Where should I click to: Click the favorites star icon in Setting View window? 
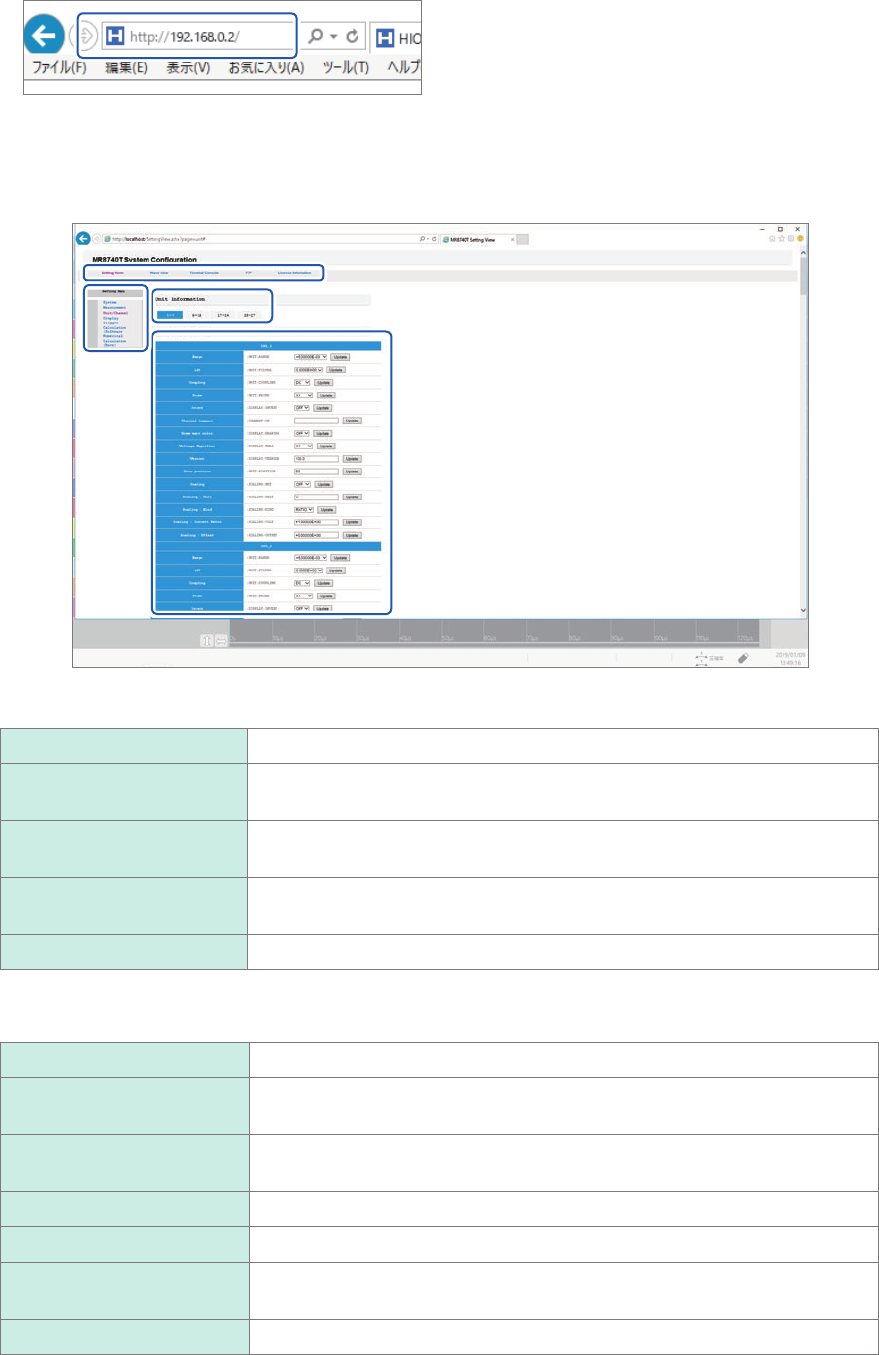[x=781, y=239]
